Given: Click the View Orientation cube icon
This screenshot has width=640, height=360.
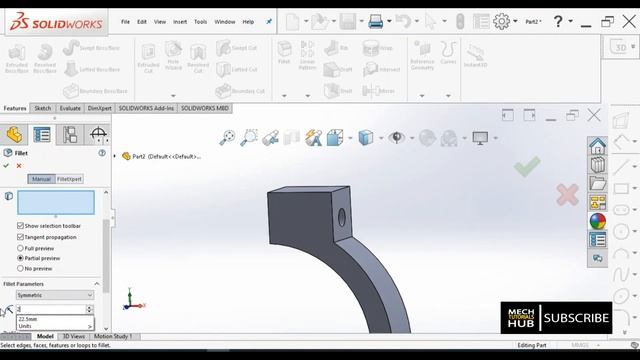Looking at the screenshot, I should pyautogui.click(x=335, y=138).
